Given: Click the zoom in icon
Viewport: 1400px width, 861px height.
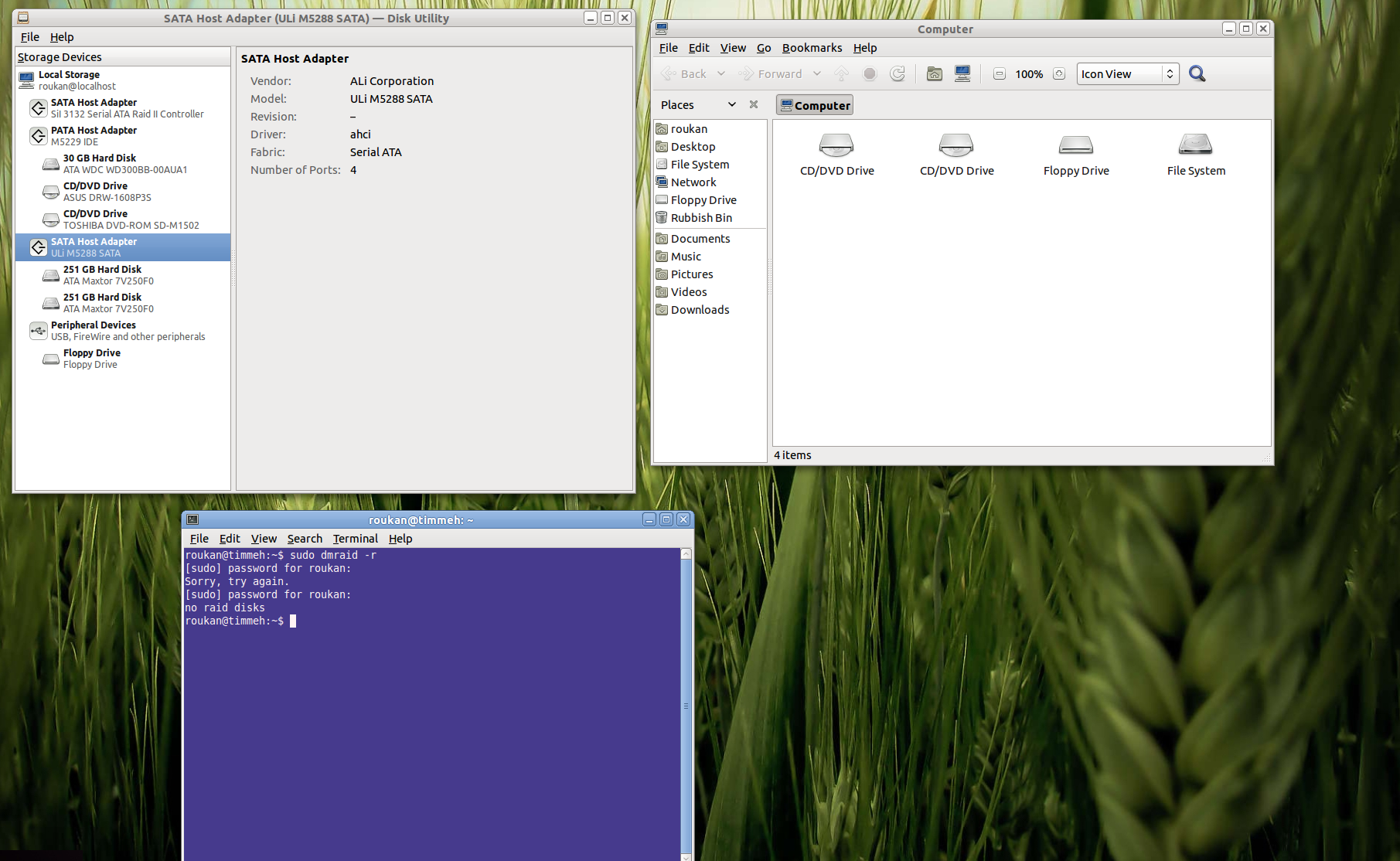Looking at the screenshot, I should [x=1059, y=74].
